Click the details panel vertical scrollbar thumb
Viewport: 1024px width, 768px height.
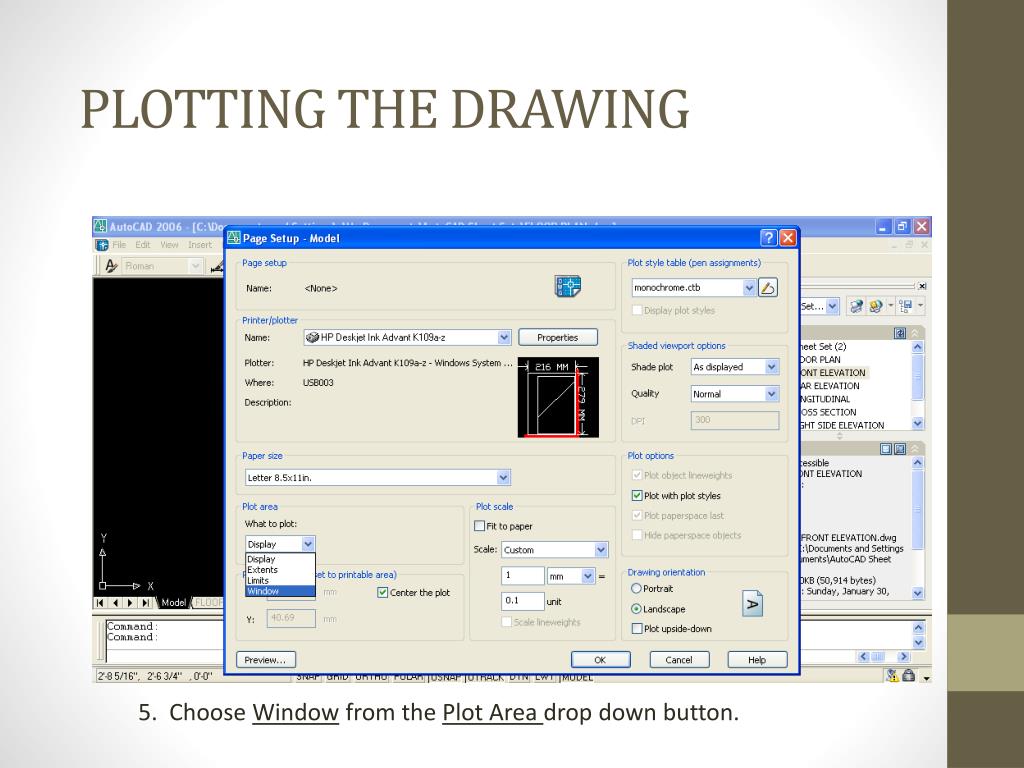917,509
